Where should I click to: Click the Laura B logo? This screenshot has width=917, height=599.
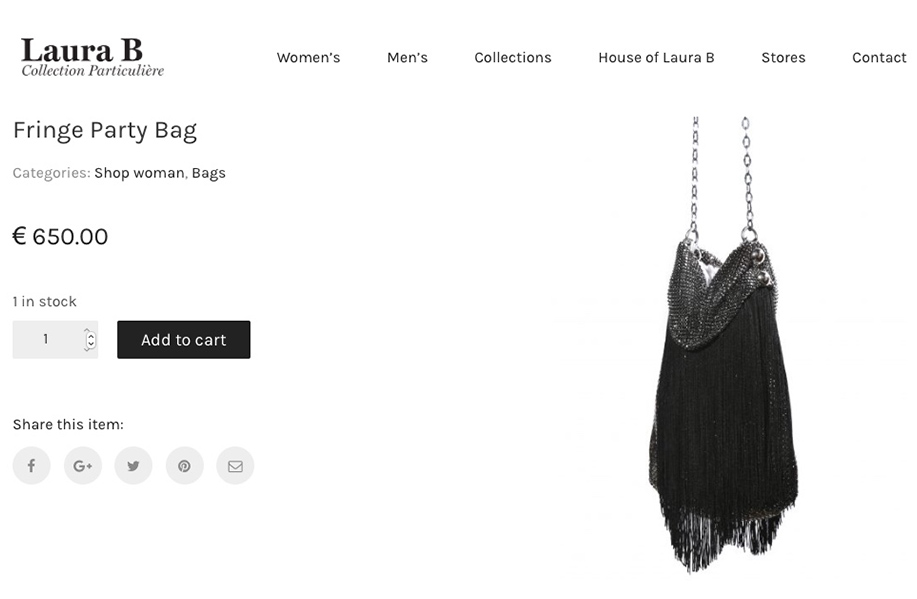click(92, 57)
